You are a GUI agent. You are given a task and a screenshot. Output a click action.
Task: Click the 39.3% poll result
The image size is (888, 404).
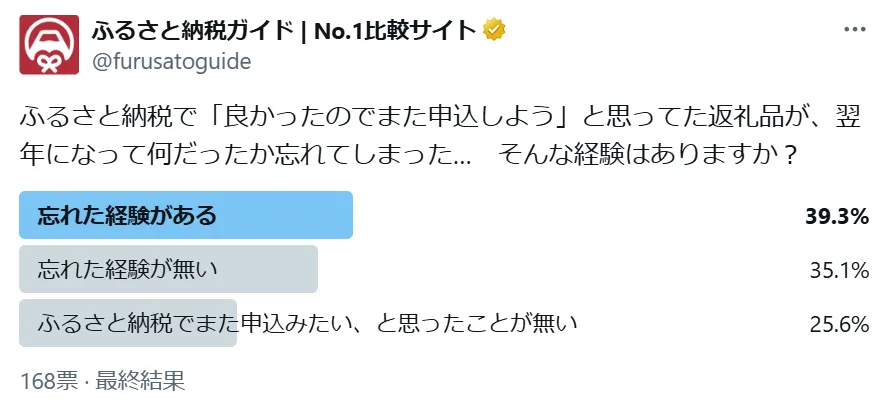tap(837, 215)
